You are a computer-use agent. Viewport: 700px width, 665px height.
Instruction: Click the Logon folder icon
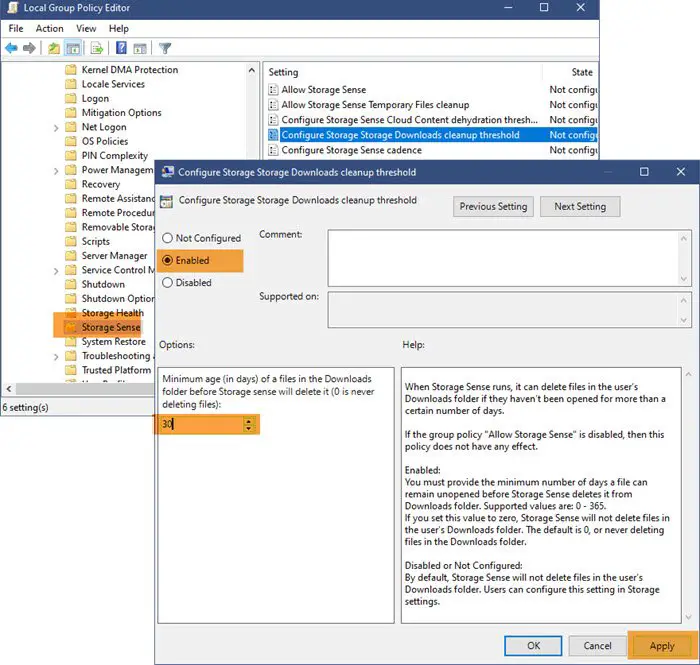click(71, 98)
